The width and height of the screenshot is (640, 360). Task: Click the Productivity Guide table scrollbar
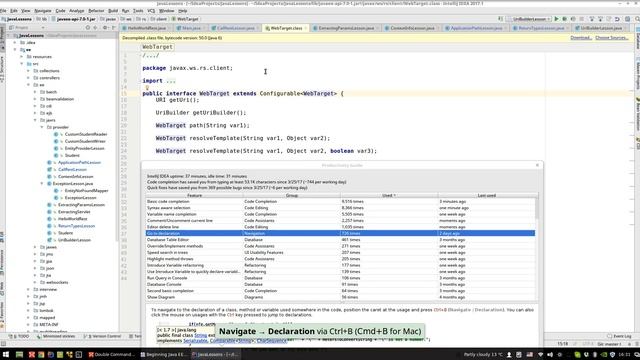(x=537, y=209)
